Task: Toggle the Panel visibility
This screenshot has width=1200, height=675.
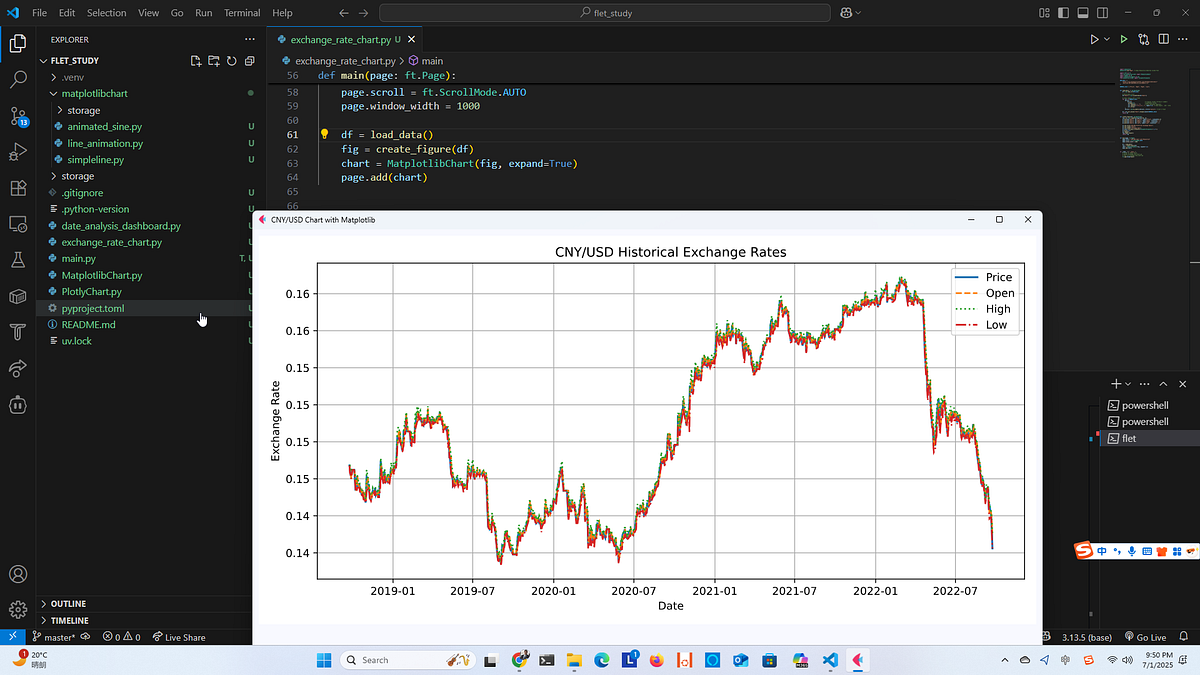Action: (x=1084, y=11)
